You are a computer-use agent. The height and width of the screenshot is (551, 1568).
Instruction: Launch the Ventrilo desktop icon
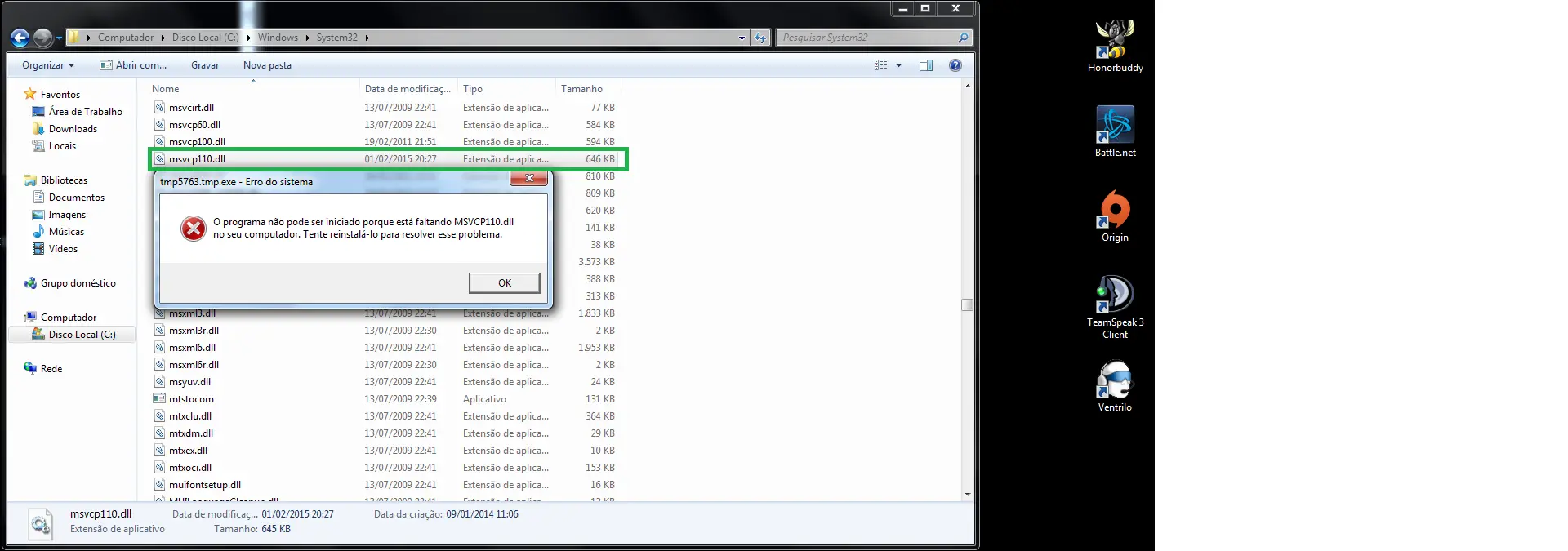[x=1115, y=385]
